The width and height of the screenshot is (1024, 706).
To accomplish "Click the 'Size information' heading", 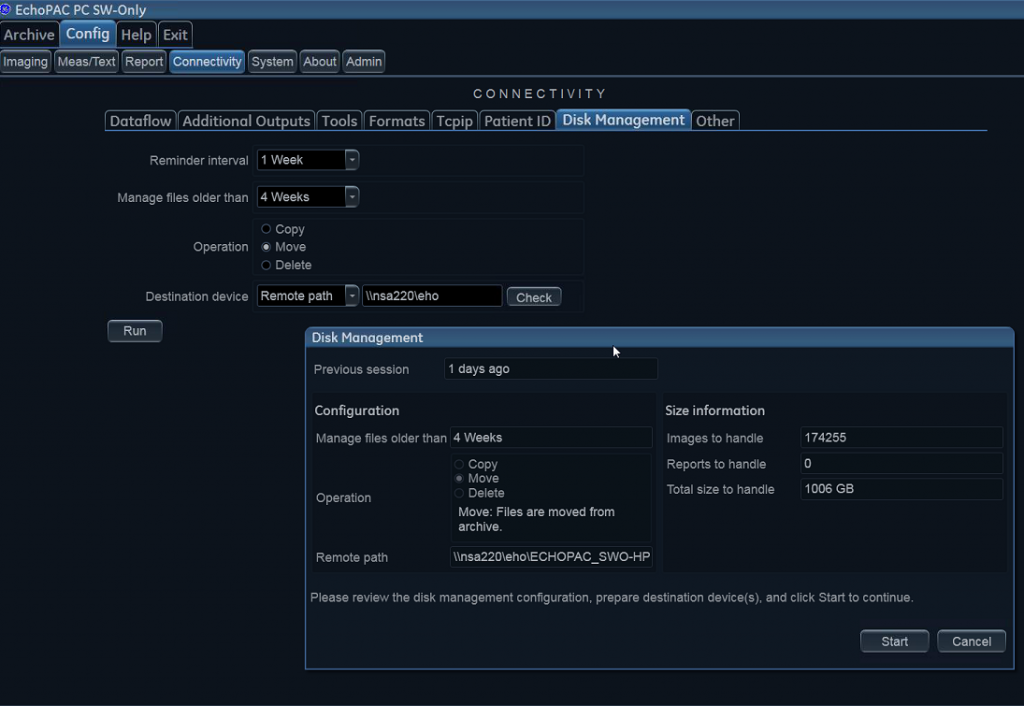I will click(714, 411).
